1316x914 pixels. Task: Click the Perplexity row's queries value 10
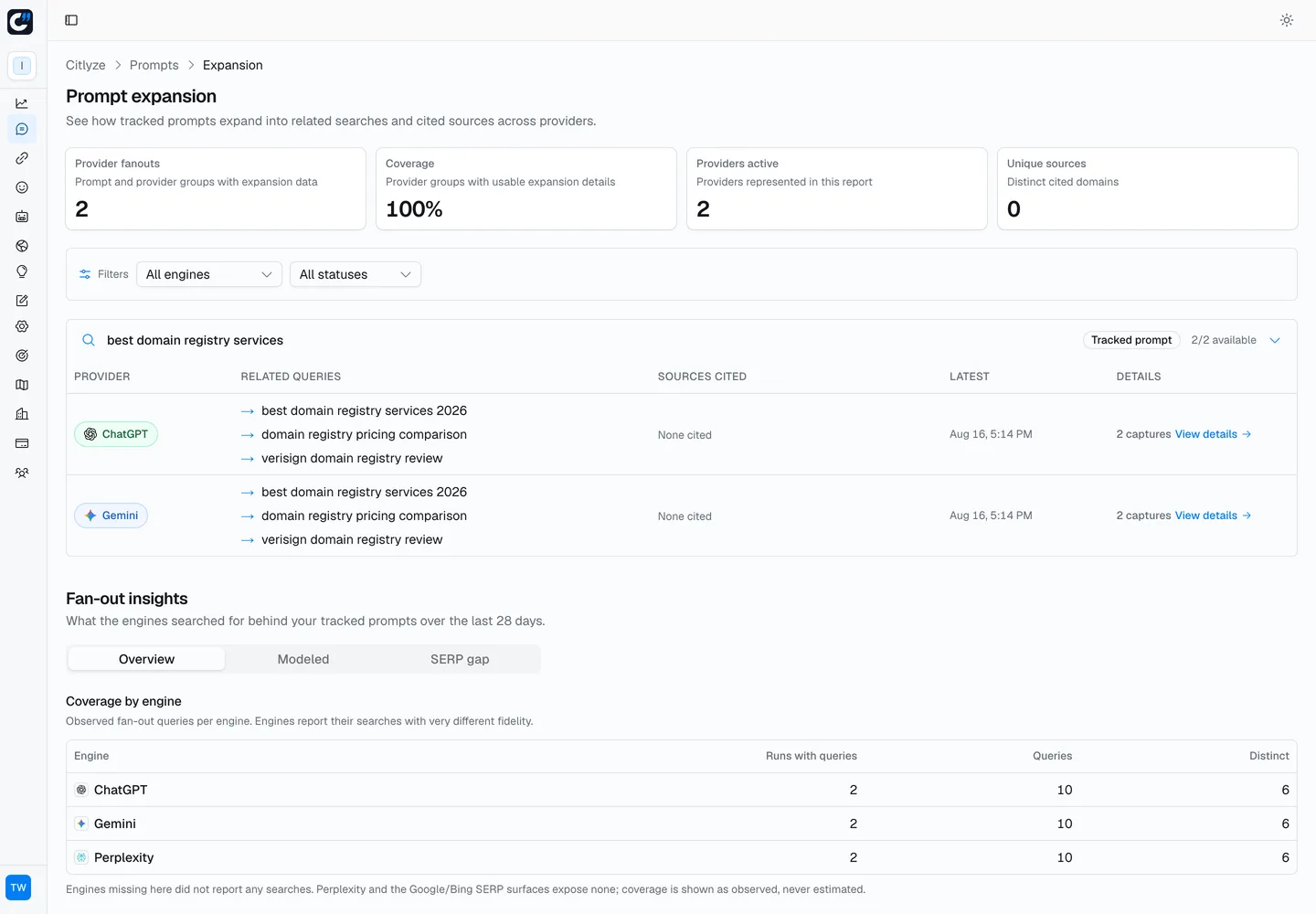(x=1065, y=857)
